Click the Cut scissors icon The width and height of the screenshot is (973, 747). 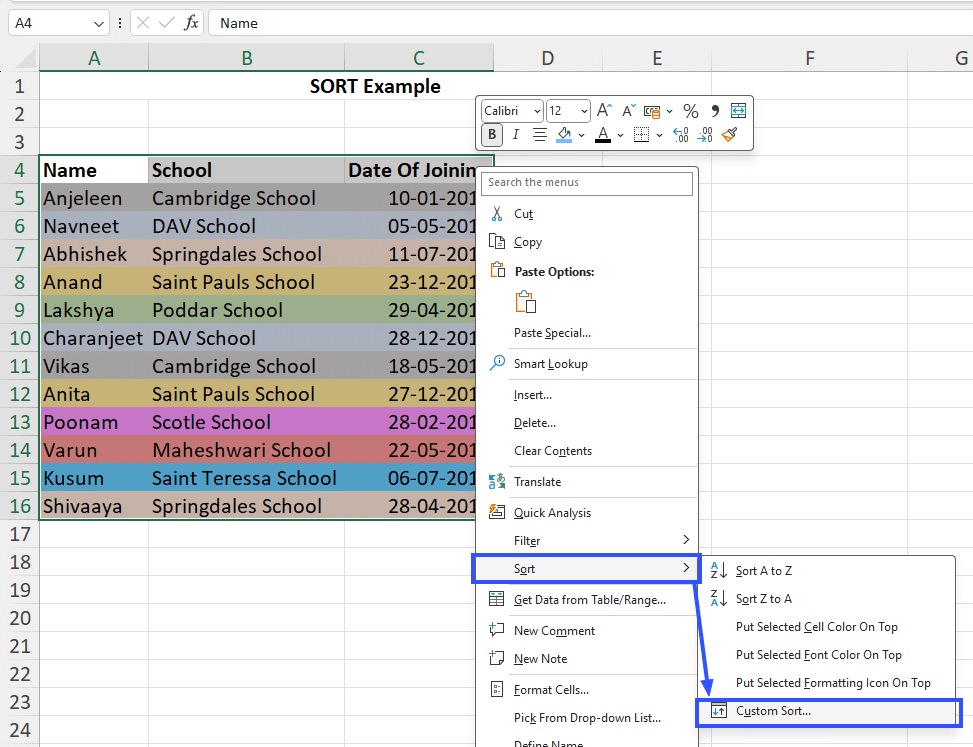[496, 213]
